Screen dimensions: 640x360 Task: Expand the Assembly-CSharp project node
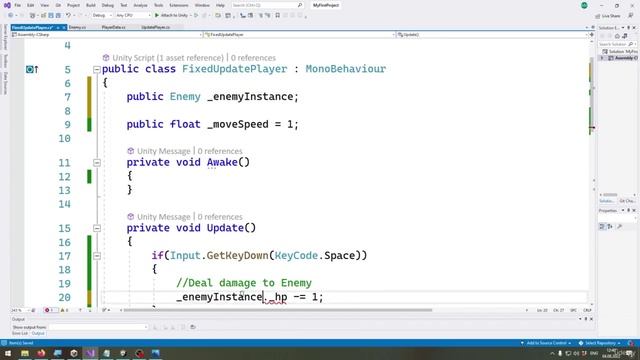602,58
